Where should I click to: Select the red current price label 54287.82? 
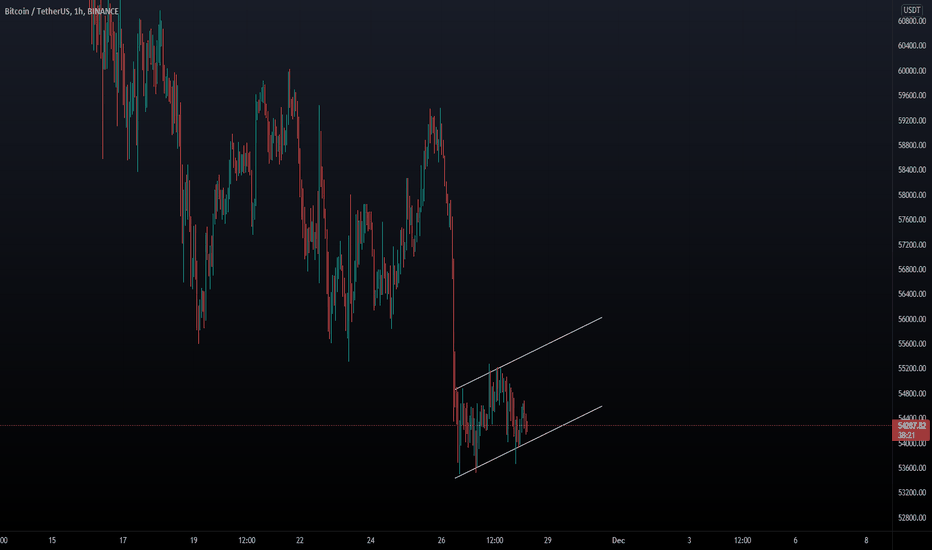(912, 426)
